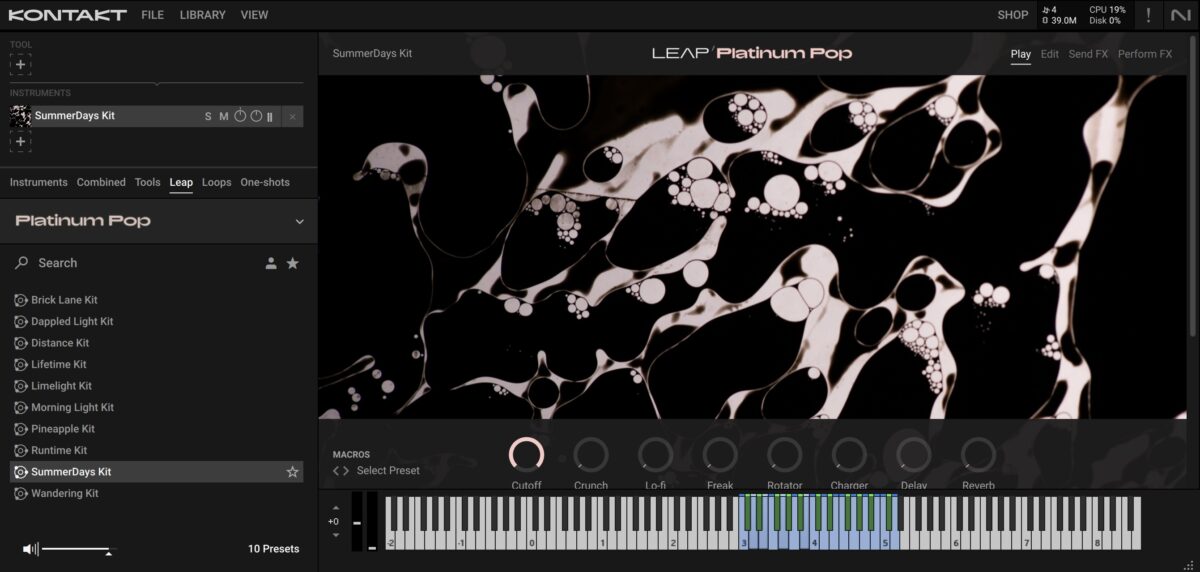Open the exclamation mark alert icon

pos(1148,15)
